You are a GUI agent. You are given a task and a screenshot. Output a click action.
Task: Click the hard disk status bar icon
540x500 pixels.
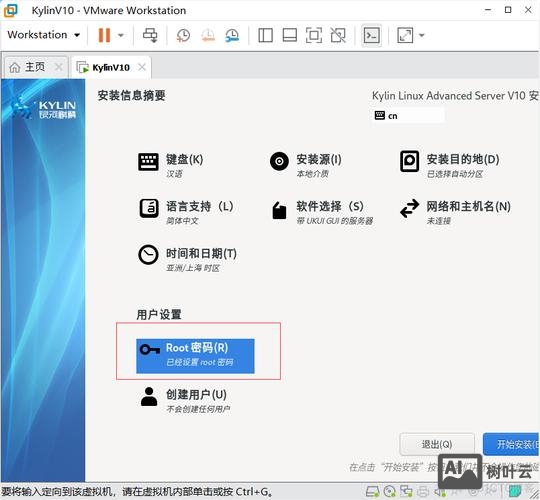pyautogui.click(x=372, y=491)
